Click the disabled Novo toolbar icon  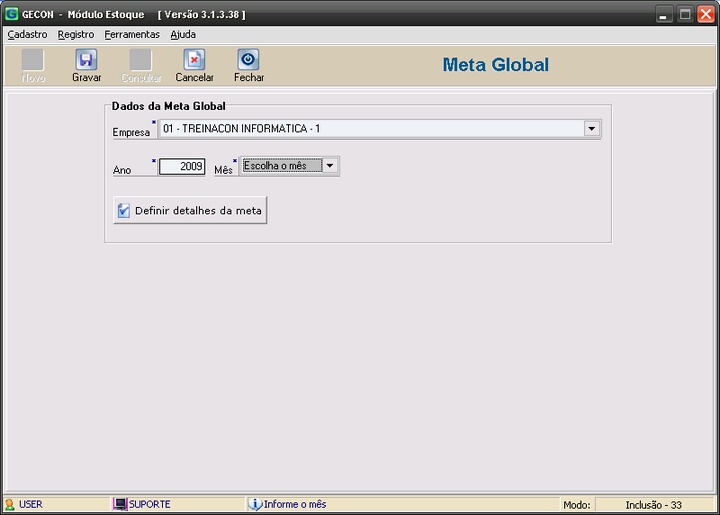(33, 60)
